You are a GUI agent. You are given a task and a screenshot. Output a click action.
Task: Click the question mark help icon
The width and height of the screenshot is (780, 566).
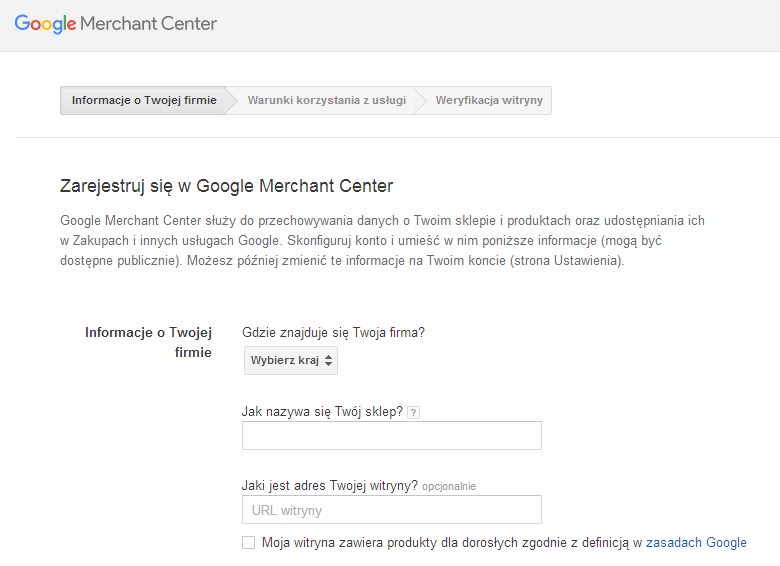413,412
